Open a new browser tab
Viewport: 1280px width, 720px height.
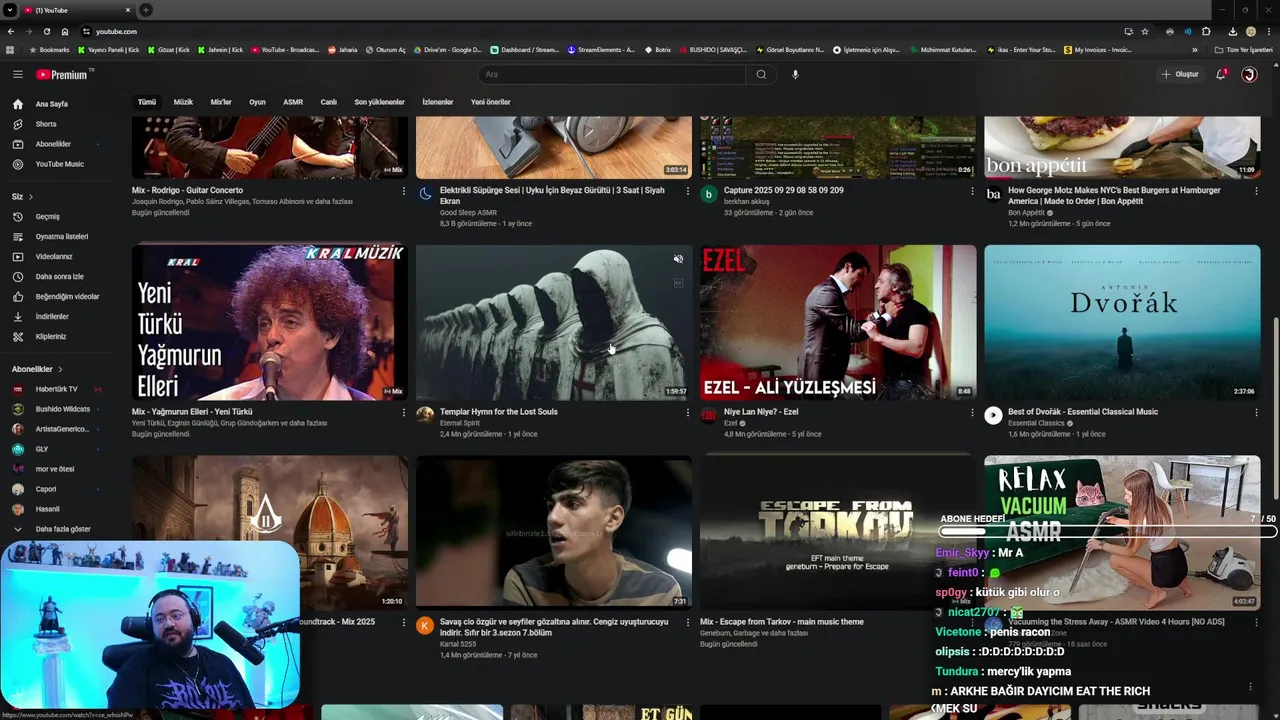146,10
